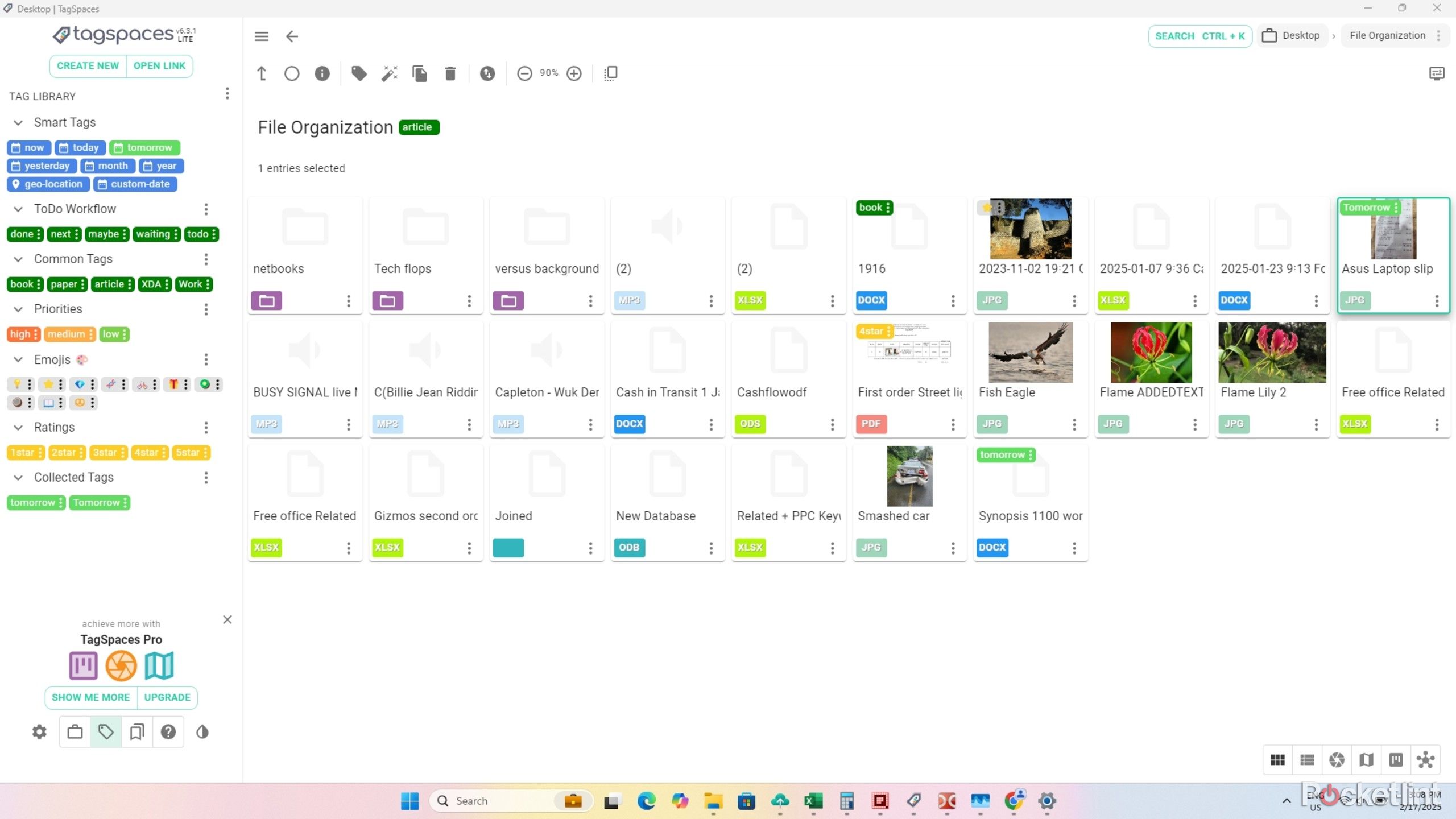Click the list view icon bottom right

point(1307,760)
